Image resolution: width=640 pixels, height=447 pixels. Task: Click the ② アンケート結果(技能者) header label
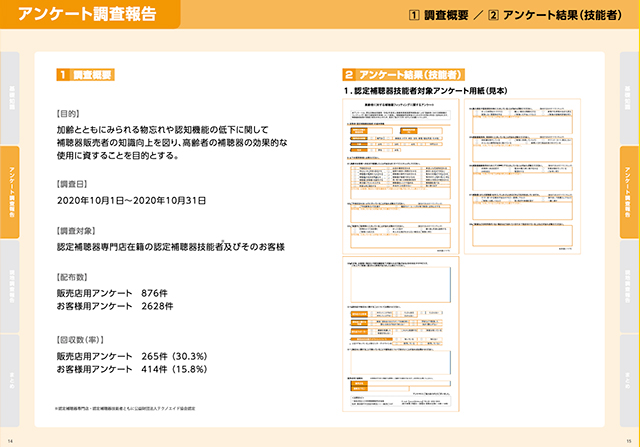pos(555,16)
